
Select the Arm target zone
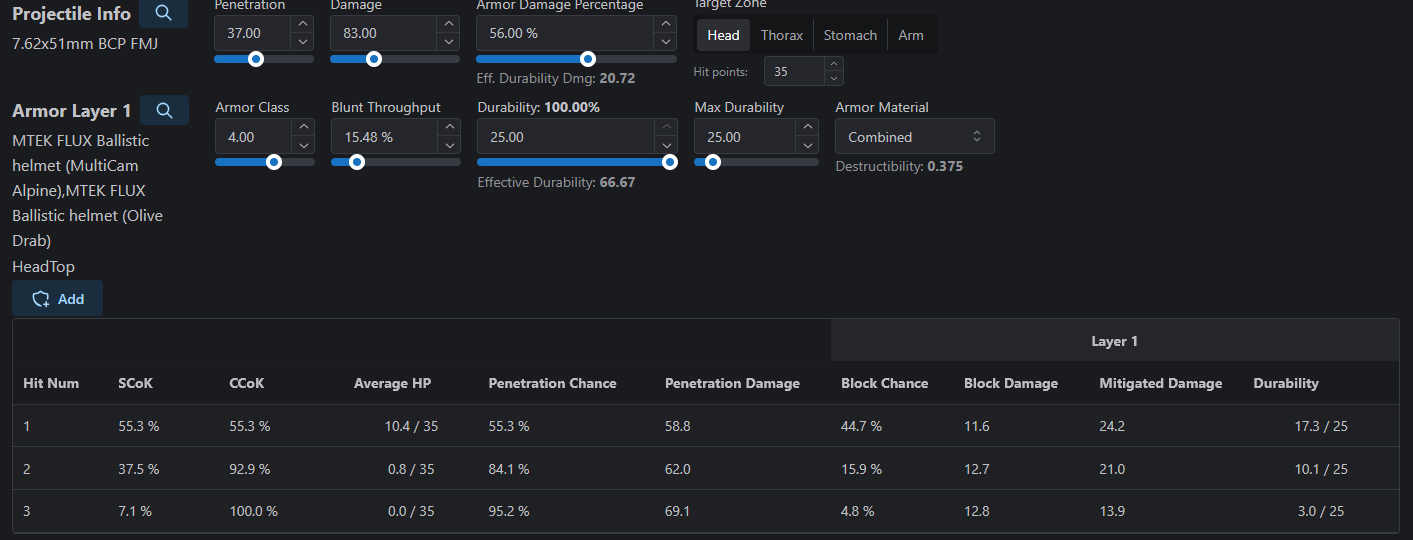coord(911,35)
